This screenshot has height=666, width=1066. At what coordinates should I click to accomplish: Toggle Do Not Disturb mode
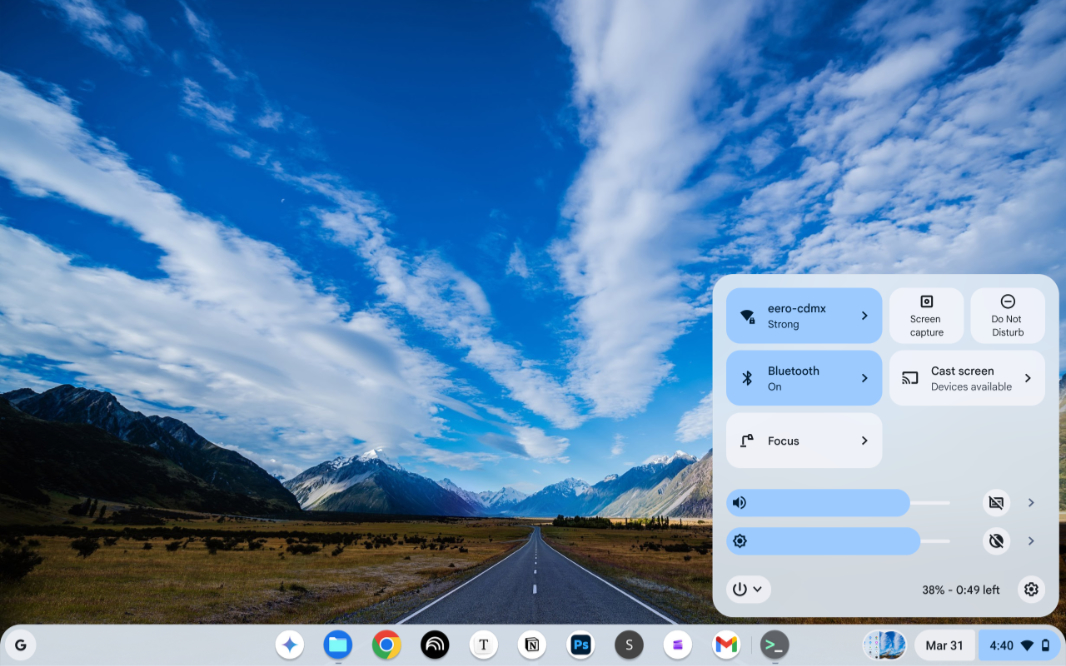(1007, 316)
